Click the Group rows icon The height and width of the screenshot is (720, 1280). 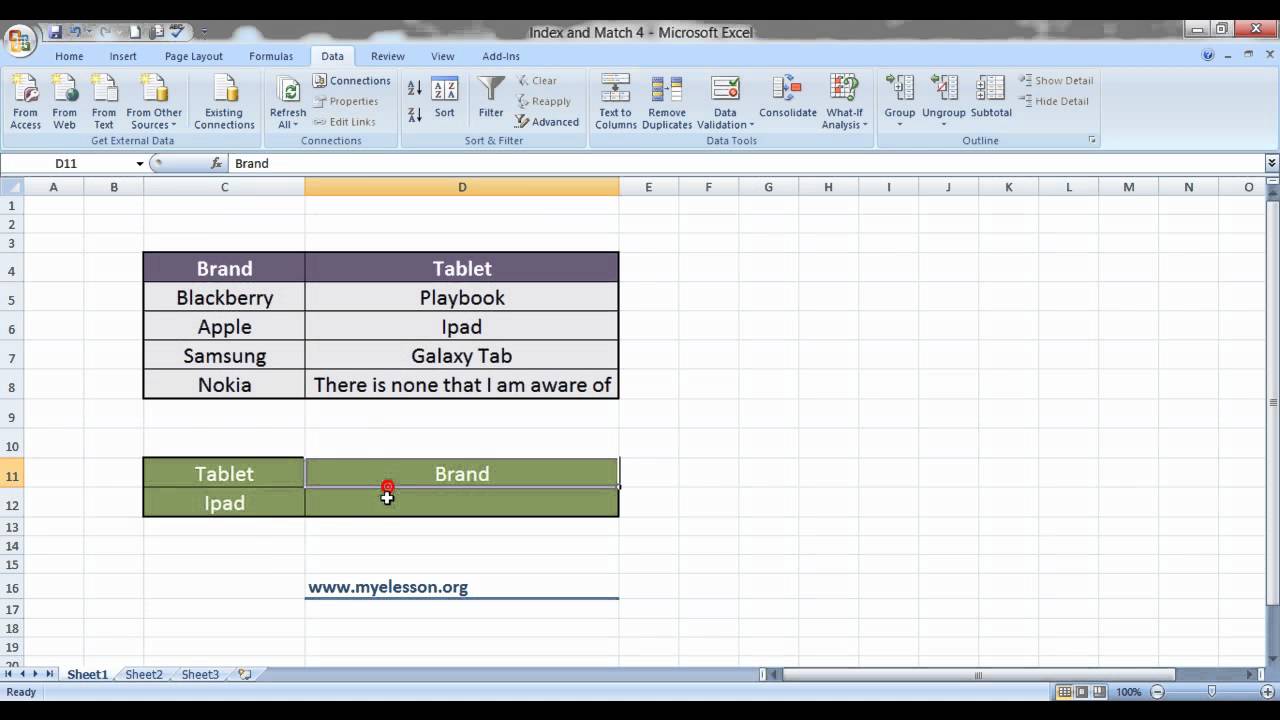pyautogui.click(x=900, y=88)
